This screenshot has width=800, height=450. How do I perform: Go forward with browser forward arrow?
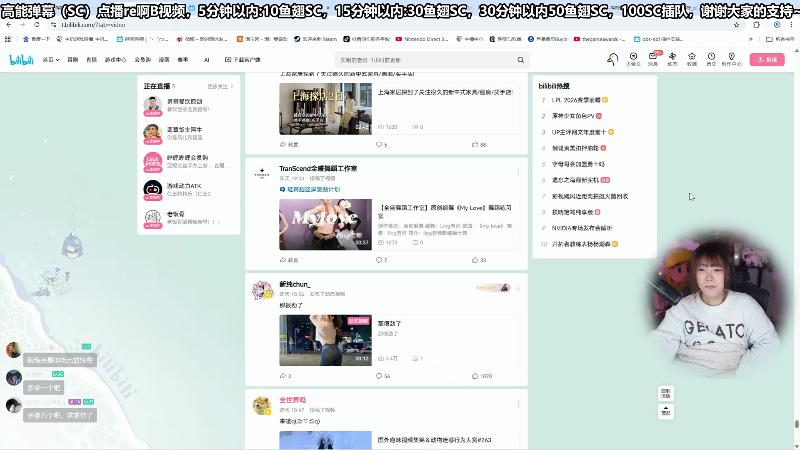click(x=22, y=24)
